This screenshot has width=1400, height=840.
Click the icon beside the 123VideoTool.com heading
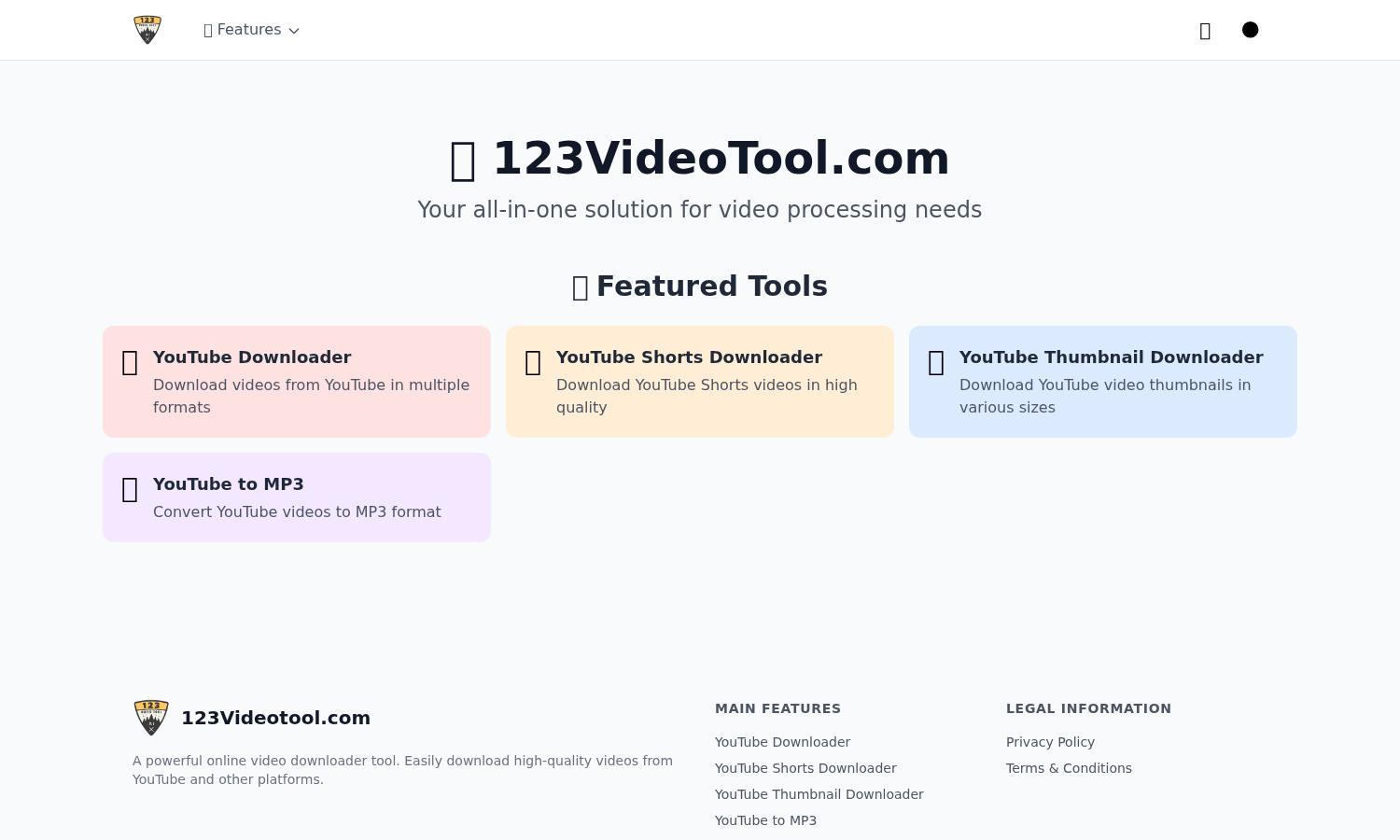pyautogui.click(x=464, y=161)
